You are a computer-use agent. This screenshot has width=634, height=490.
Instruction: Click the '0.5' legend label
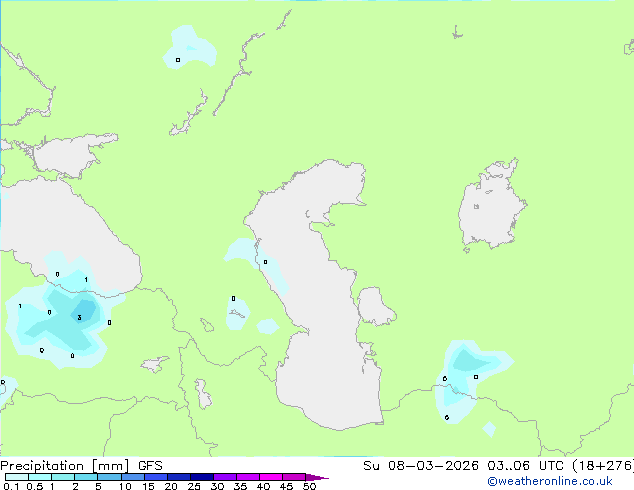tap(34, 486)
